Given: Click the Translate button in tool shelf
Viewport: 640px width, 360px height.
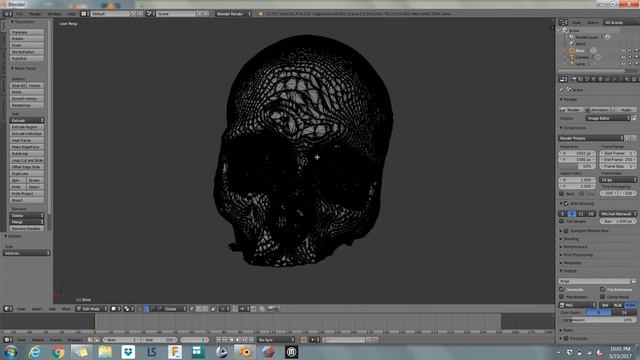Looking at the screenshot, I should coord(27,32).
